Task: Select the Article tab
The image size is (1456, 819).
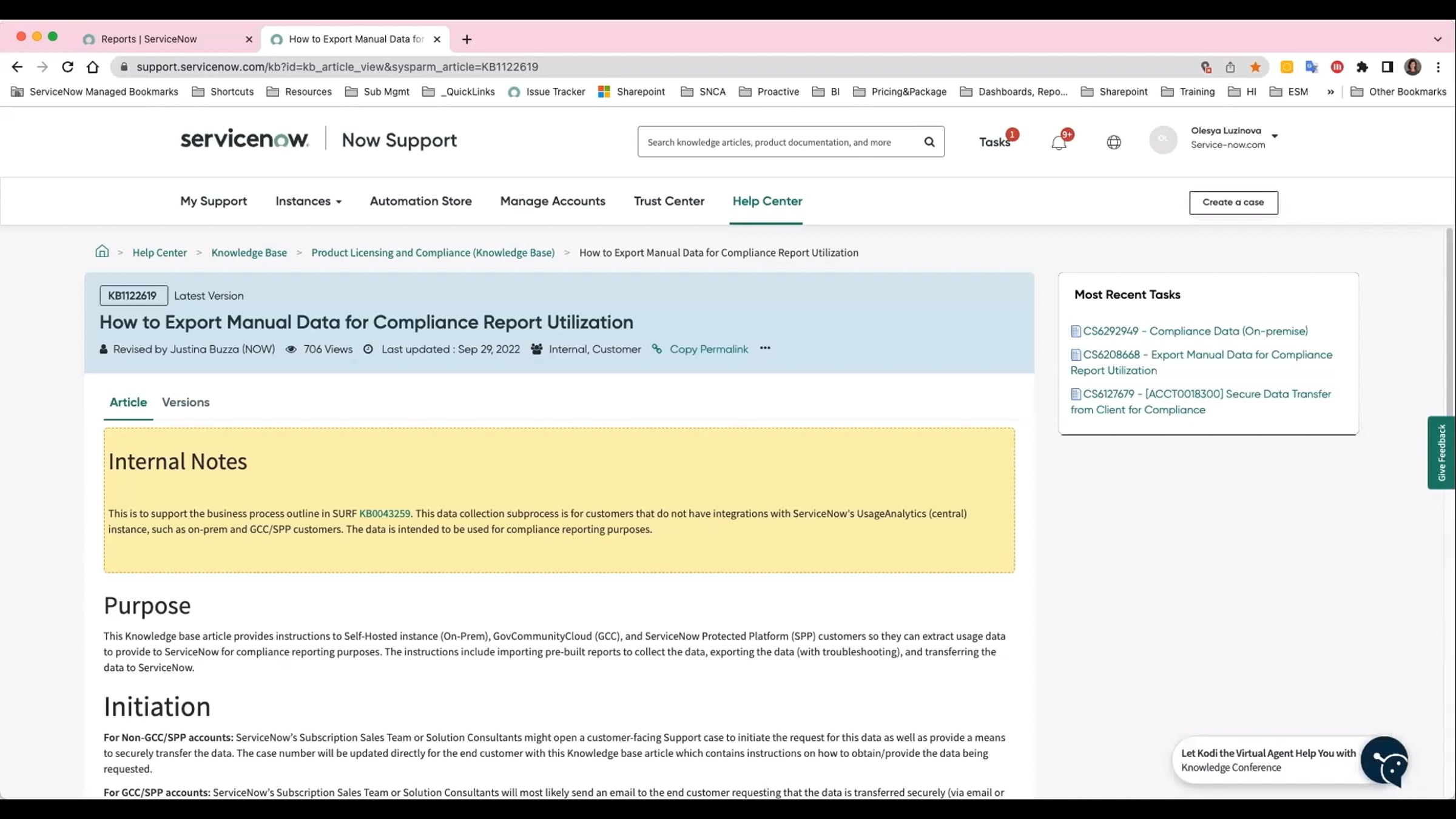Action: (x=128, y=402)
